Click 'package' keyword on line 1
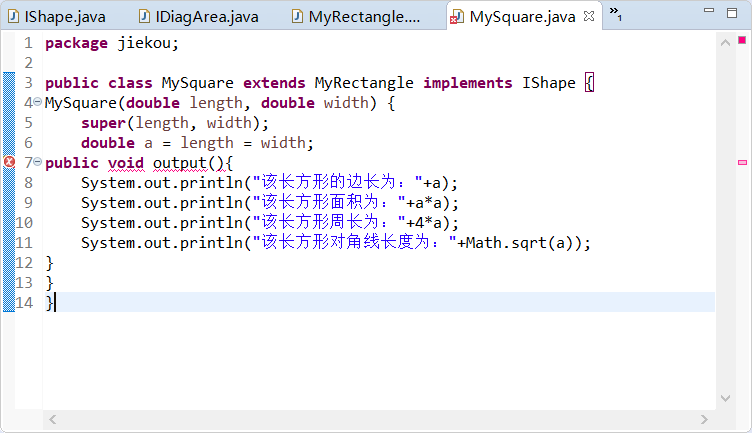 [76, 43]
